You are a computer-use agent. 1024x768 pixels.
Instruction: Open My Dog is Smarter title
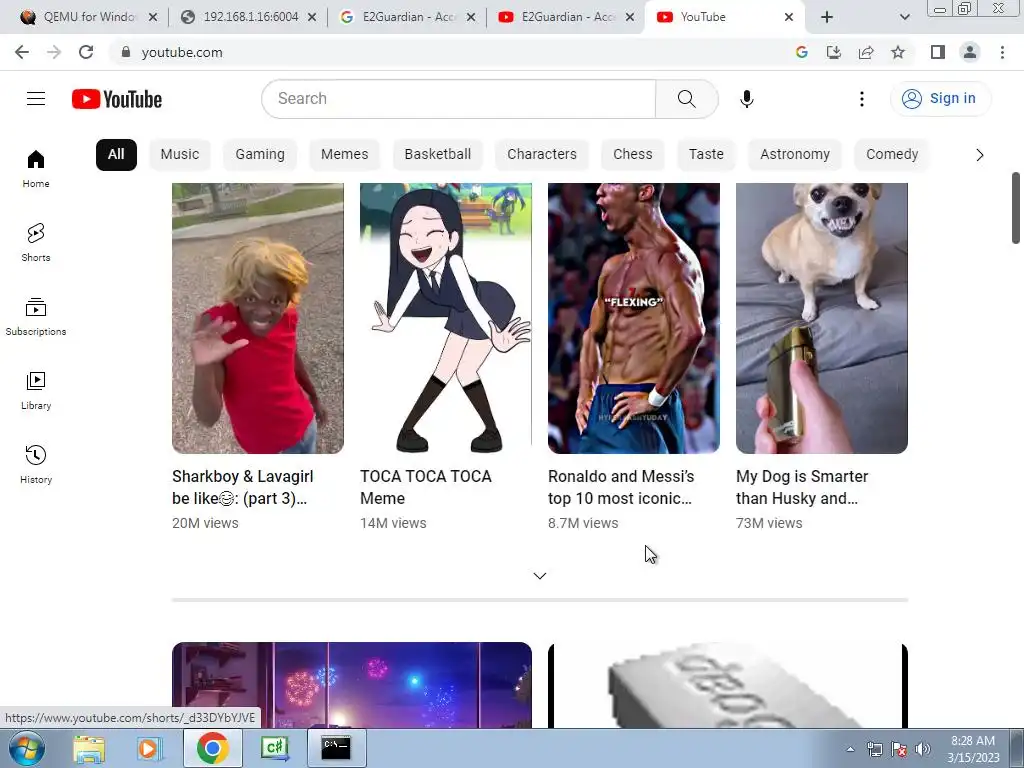[802, 487]
